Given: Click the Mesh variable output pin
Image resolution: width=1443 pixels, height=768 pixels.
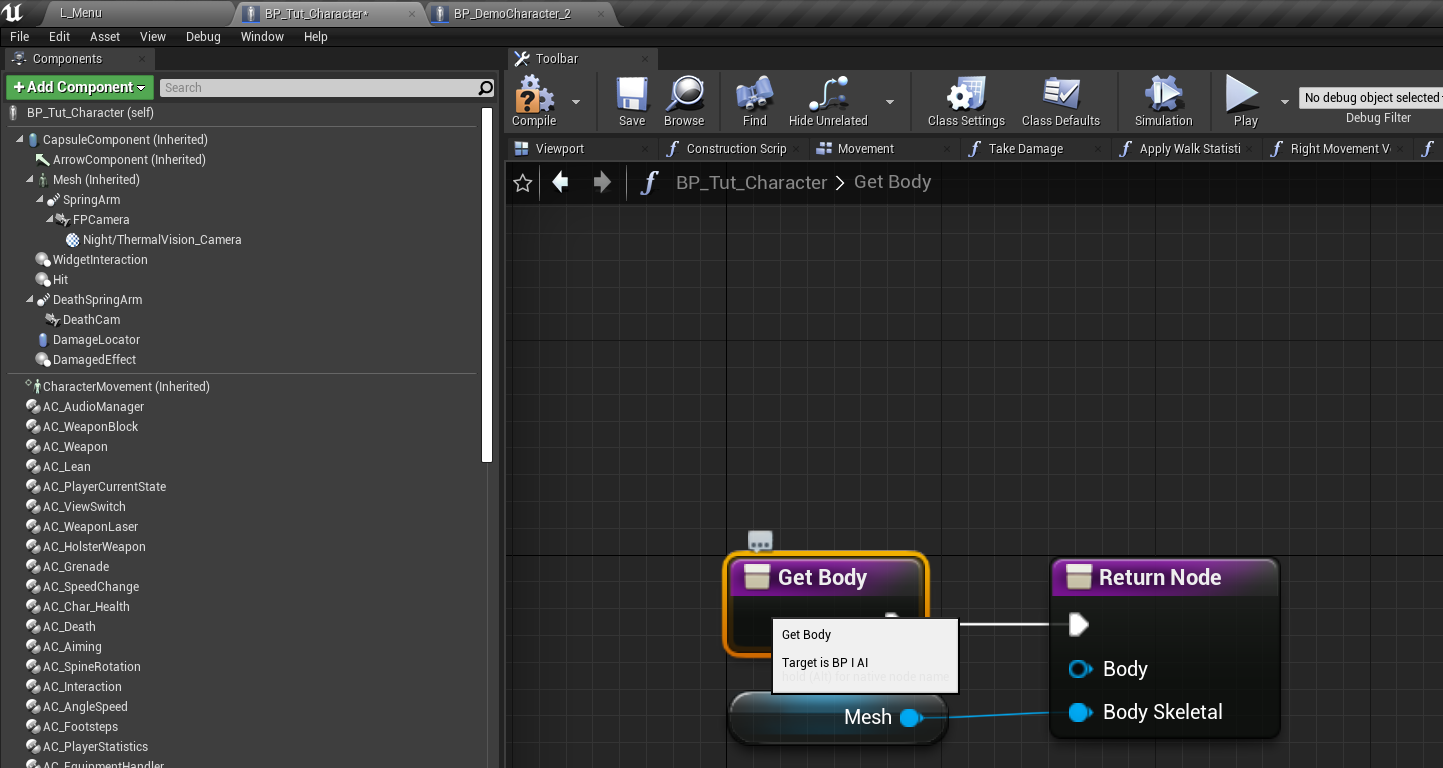Looking at the screenshot, I should coord(909,717).
